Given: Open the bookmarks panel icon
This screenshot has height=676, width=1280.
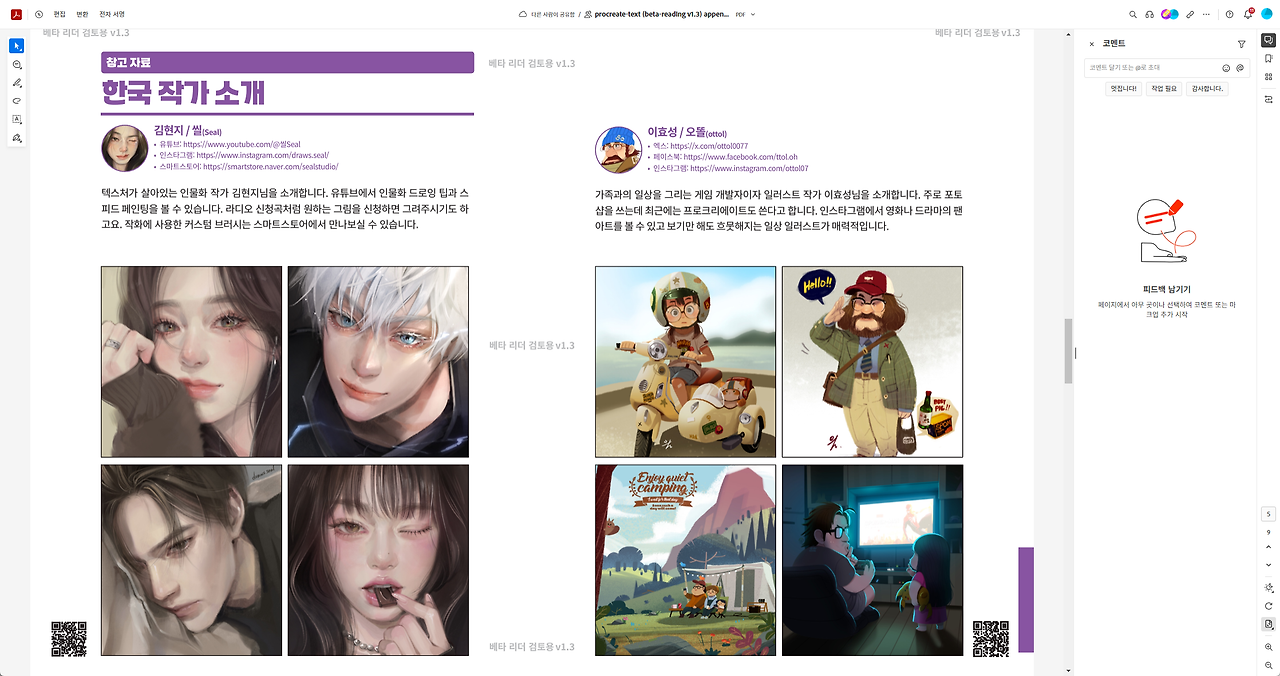Looking at the screenshot, I should (1268, 58).
